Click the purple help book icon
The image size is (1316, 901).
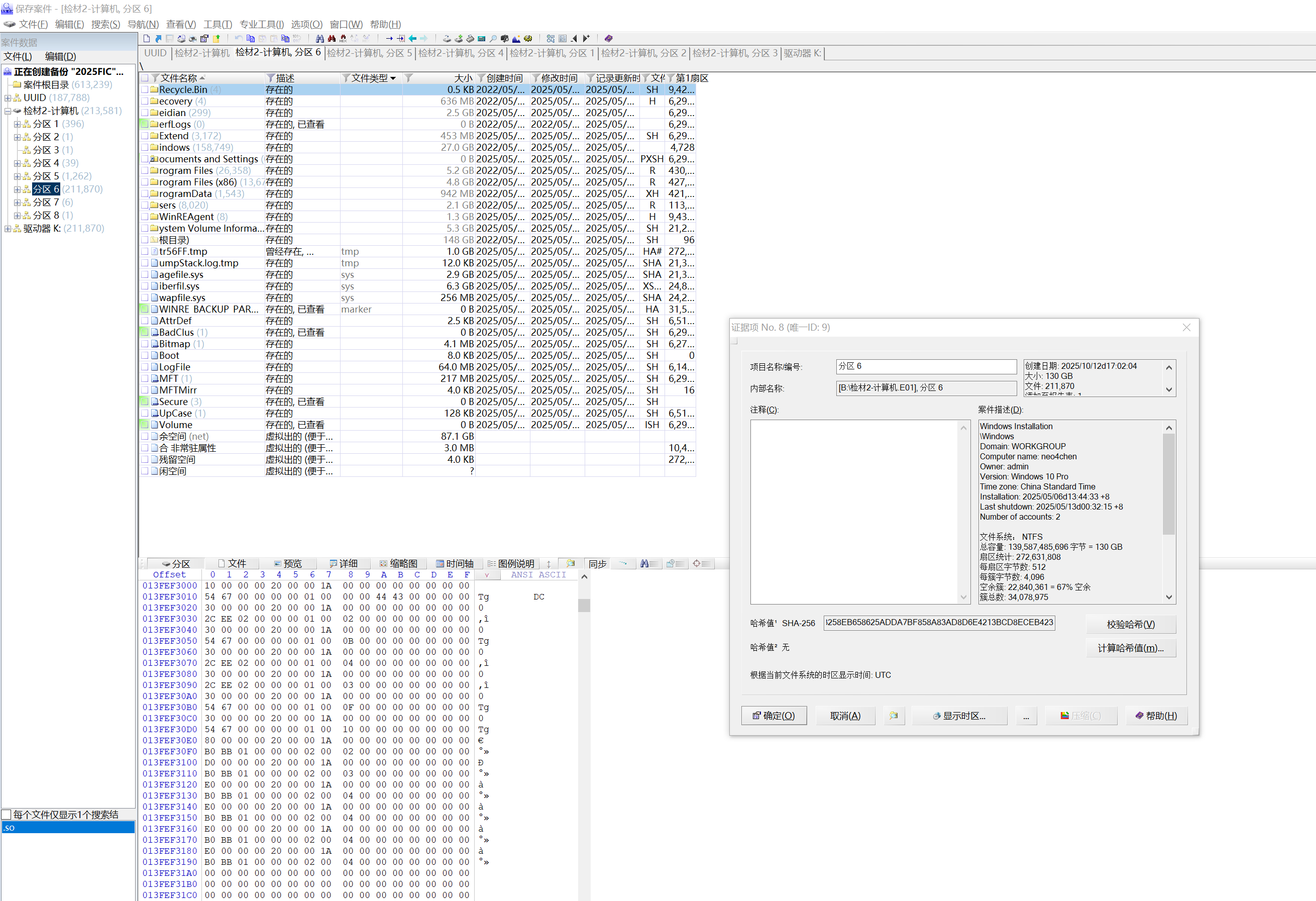click(609, 39)
